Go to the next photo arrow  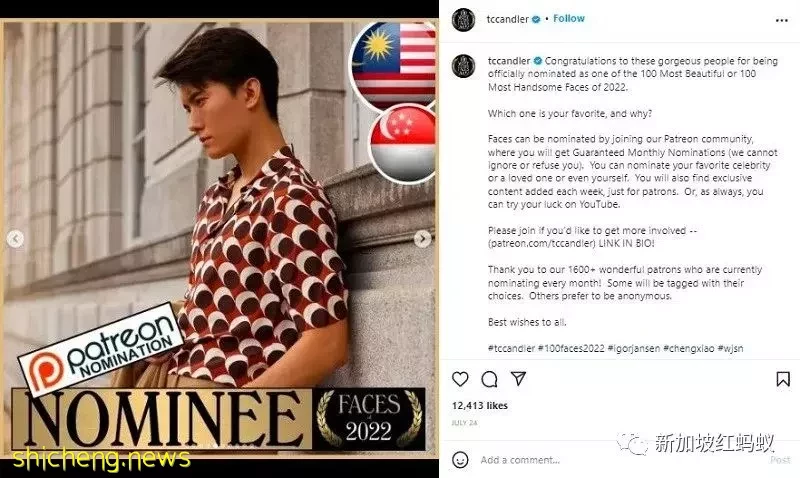pos(422,239)
